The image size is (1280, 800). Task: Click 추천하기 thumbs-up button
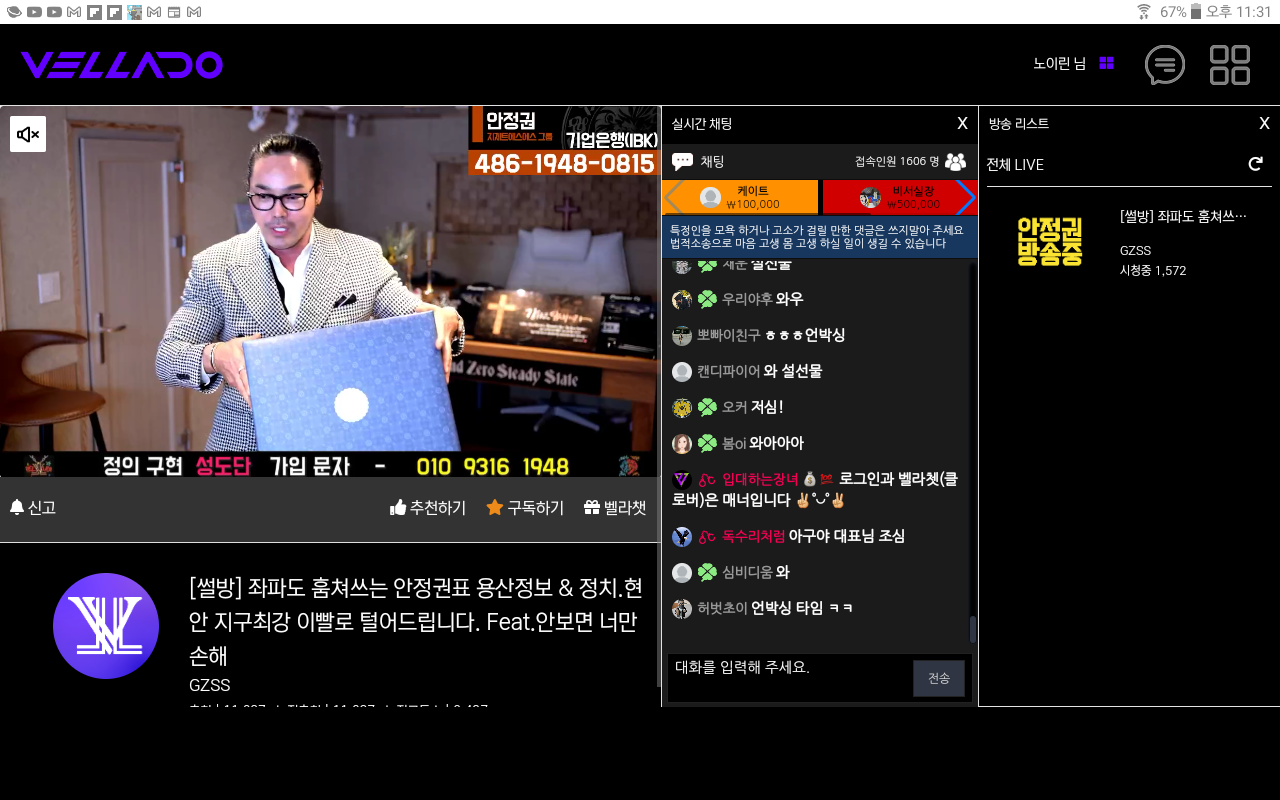[x=428, y=507]
